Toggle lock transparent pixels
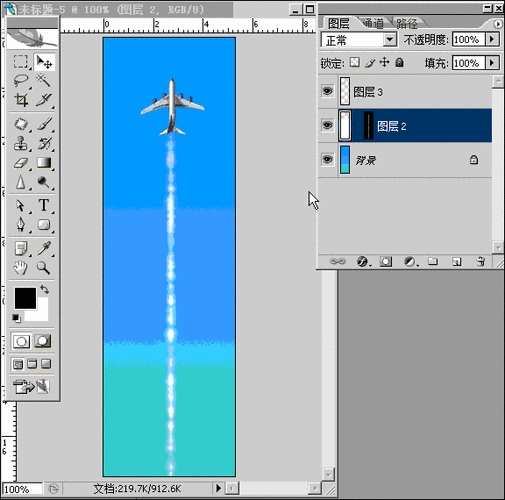The image size is (505, 500). tap(355, 62)
